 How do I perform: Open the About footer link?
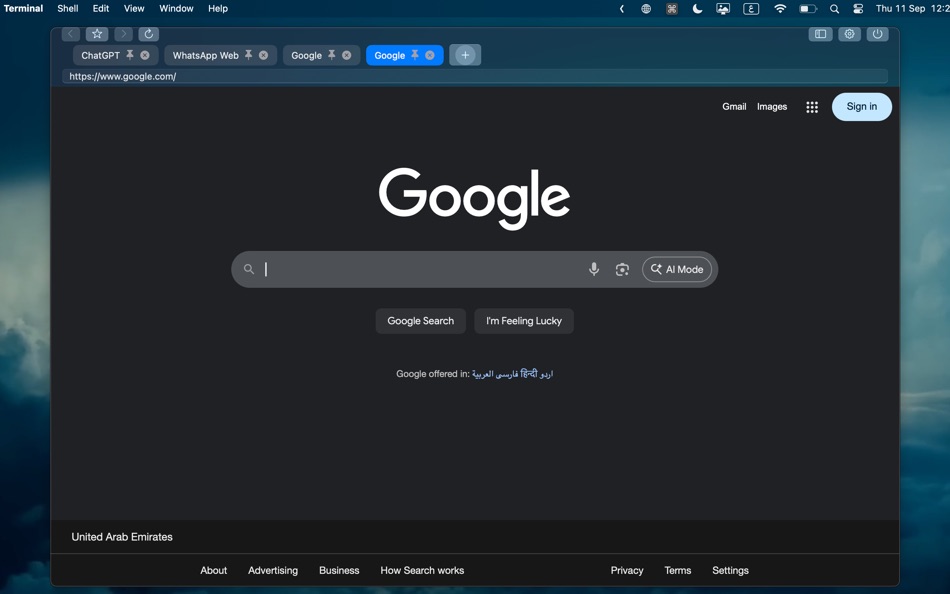point(214,570)
